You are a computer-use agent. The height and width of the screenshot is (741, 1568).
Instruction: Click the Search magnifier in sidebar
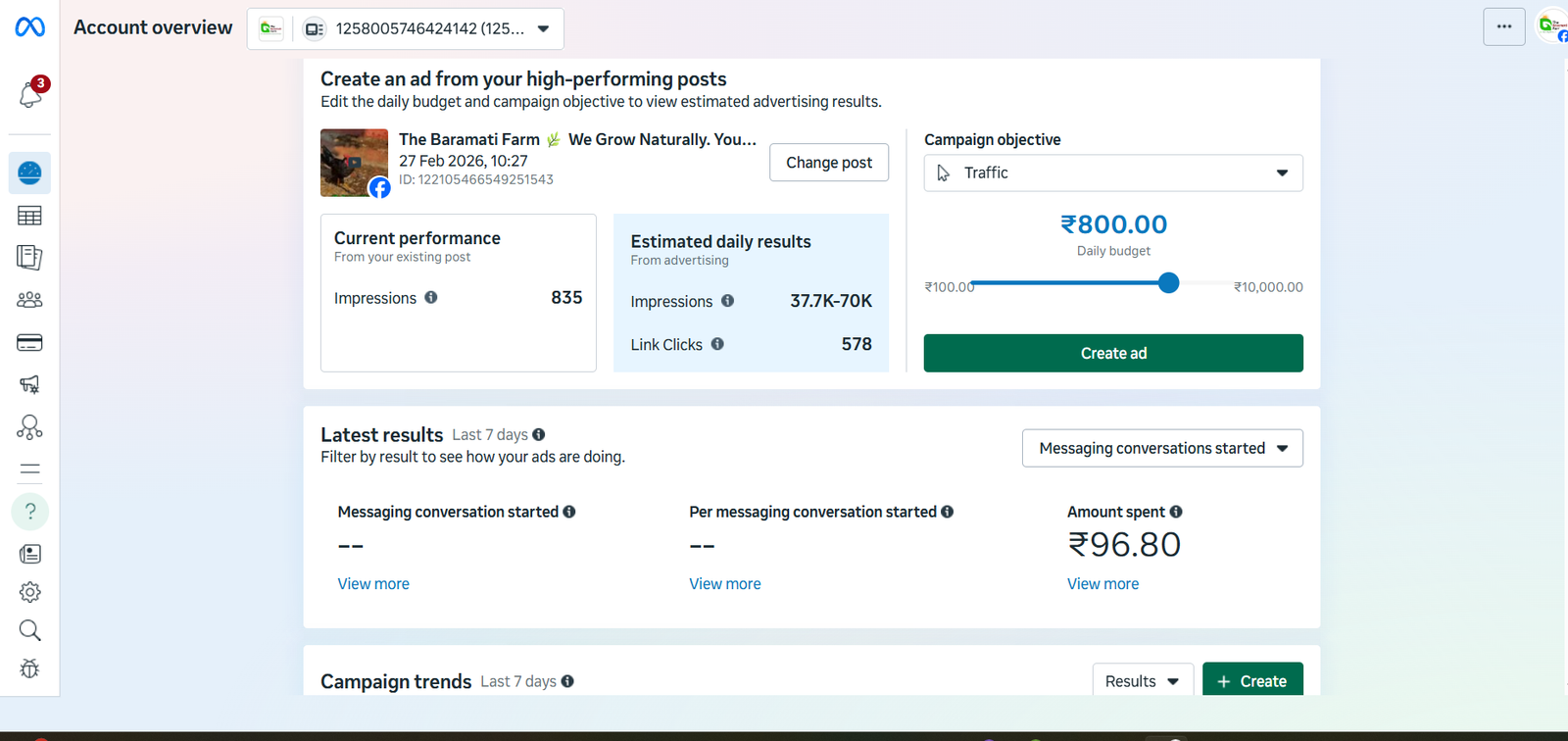pyautogui.click(x=29, y=630)
